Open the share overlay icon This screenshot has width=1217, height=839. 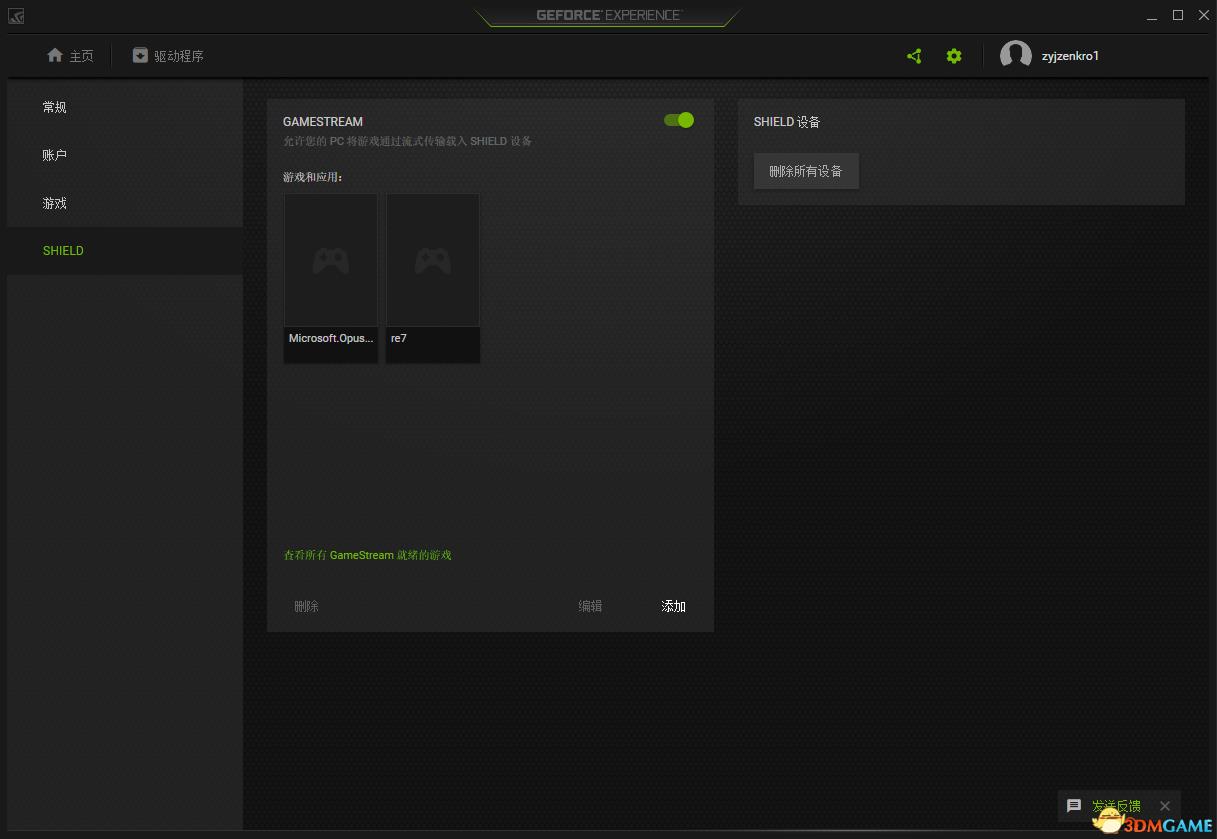click(x=914, y=56)
